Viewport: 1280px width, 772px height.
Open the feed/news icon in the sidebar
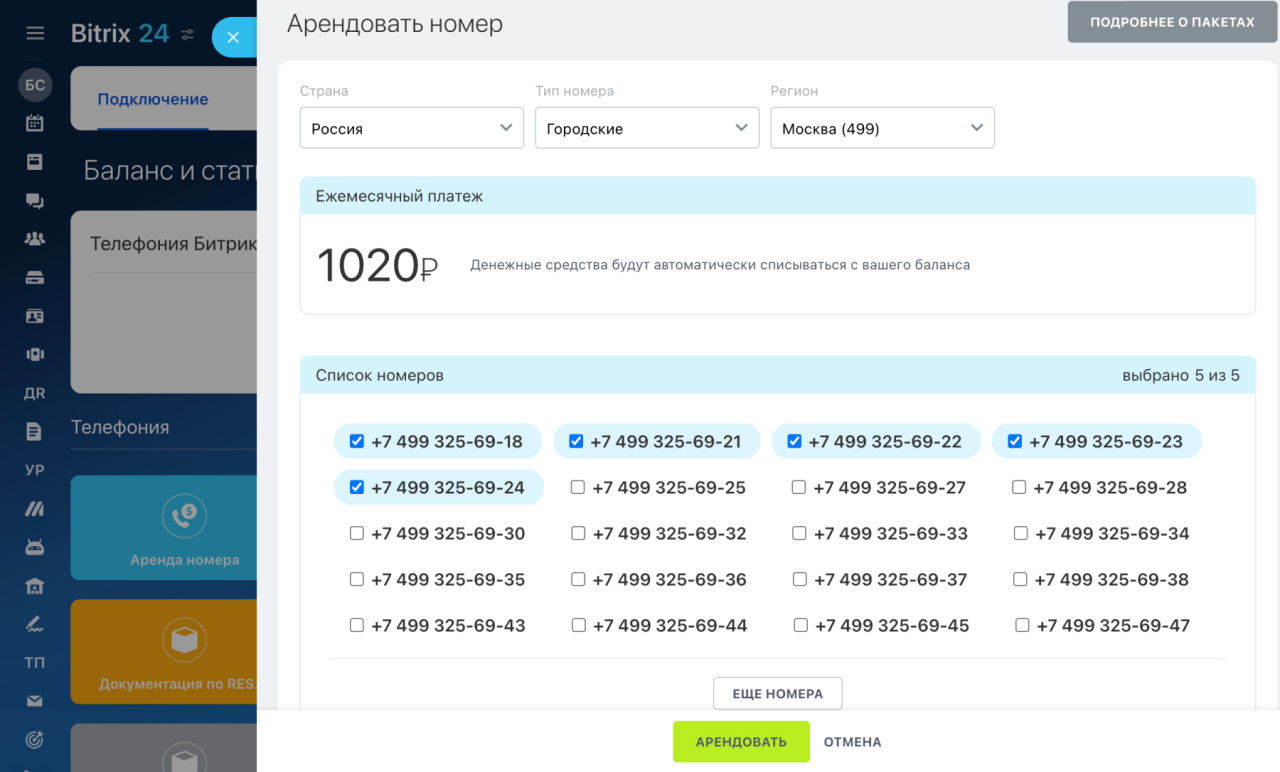point(35,162)
